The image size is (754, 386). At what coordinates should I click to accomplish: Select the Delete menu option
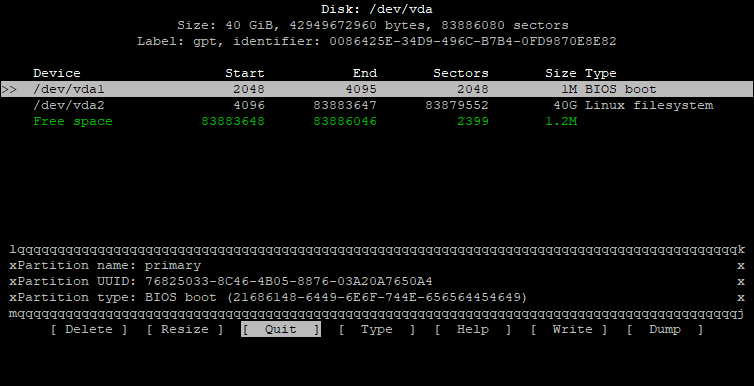(x=89, y=329)
